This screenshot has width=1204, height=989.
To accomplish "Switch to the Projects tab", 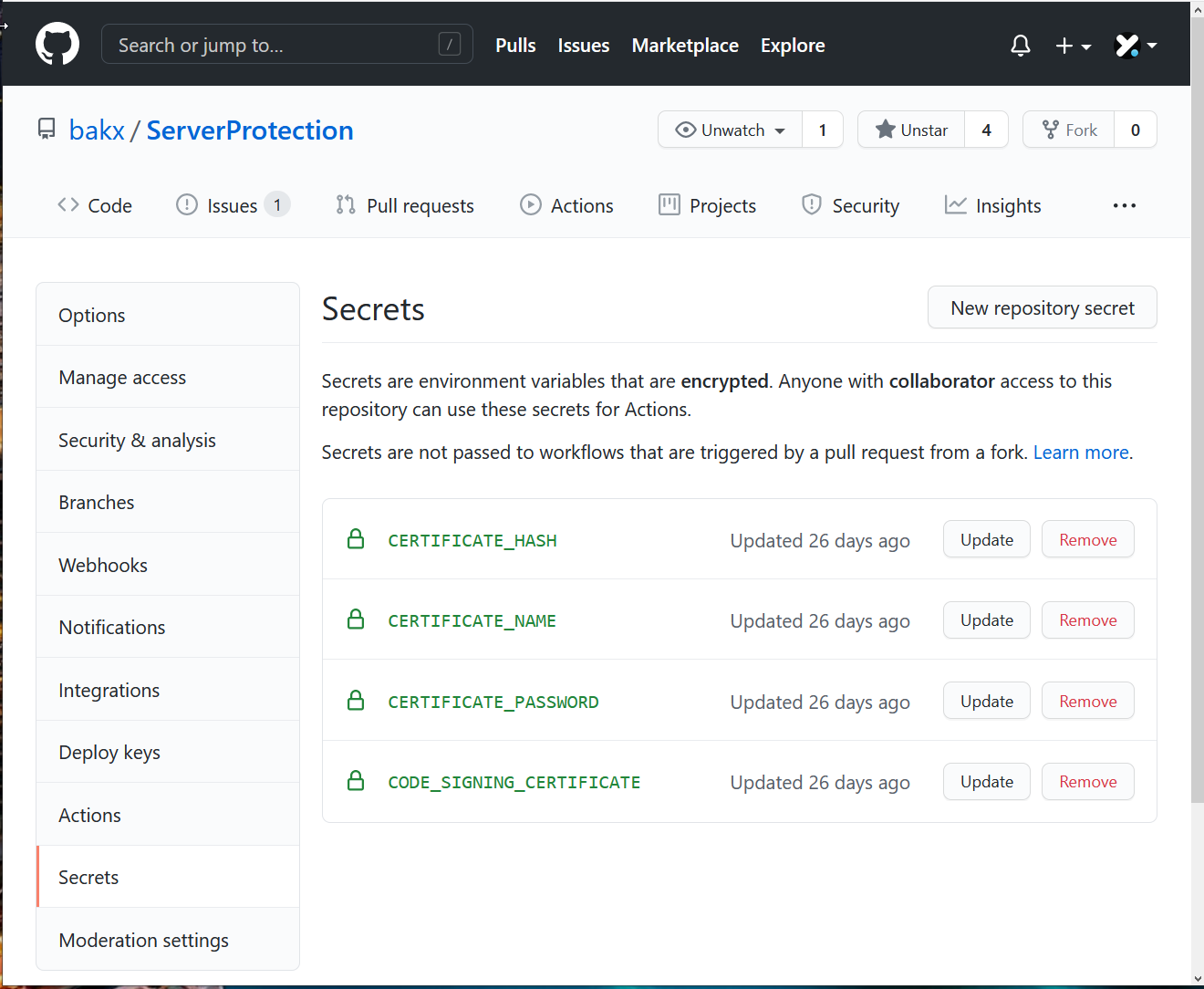I will [708, 205].
